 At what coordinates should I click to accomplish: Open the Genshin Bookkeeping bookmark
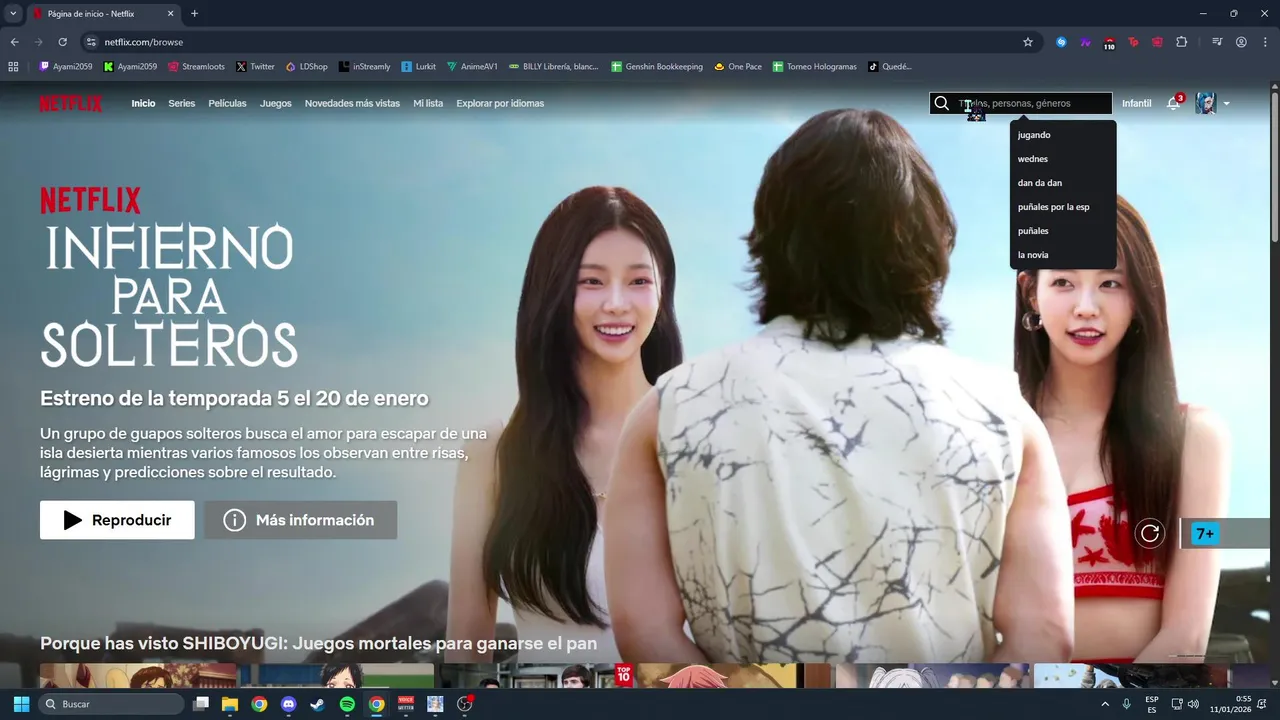(657, 67)
